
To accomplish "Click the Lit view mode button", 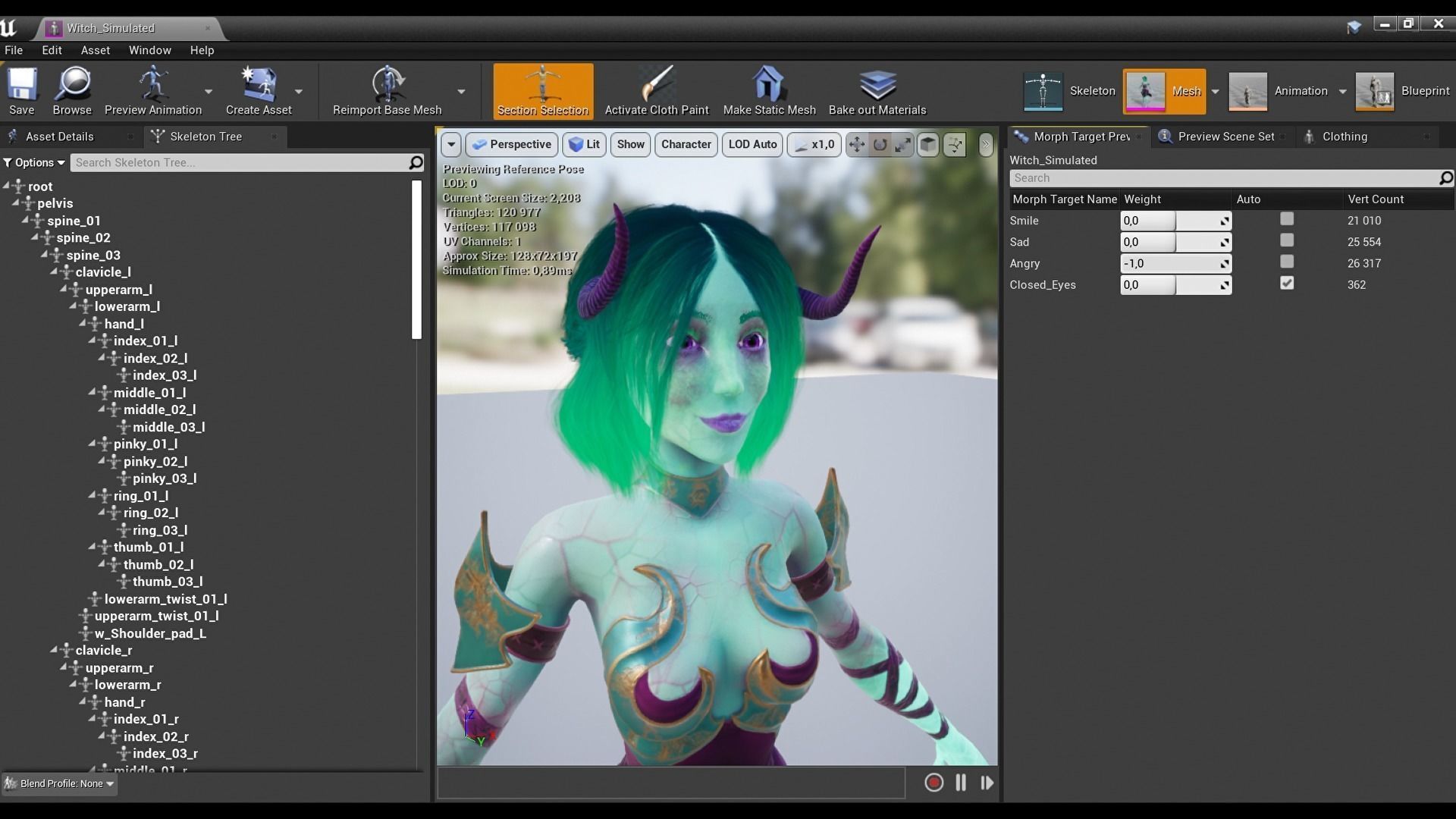I will (584, 144).
